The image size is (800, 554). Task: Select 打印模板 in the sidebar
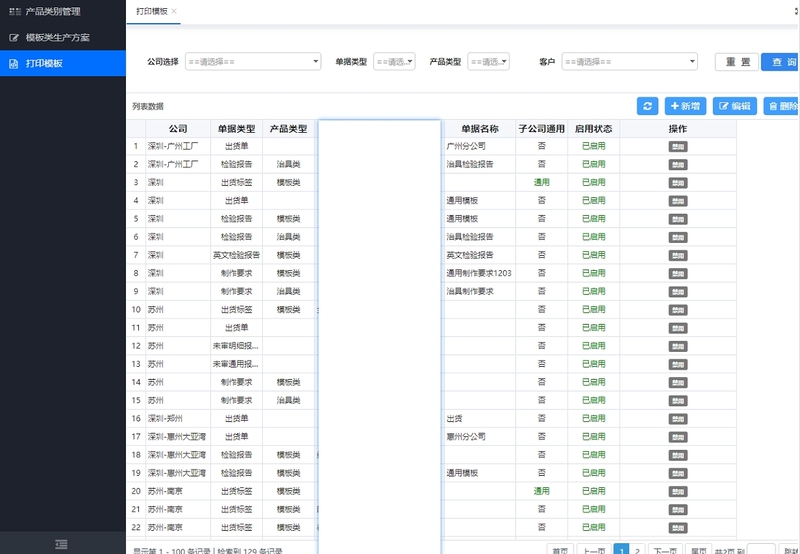pos(62,63)
